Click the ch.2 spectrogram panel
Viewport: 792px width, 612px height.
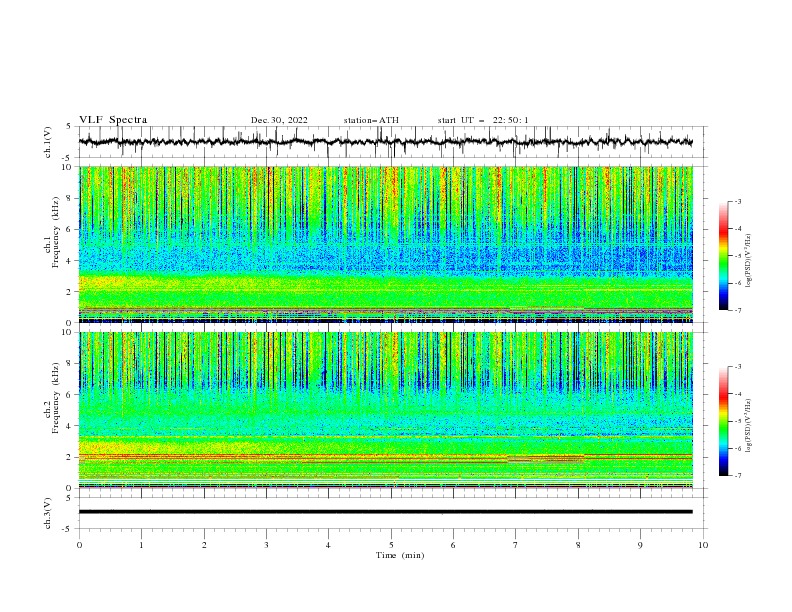385,410
